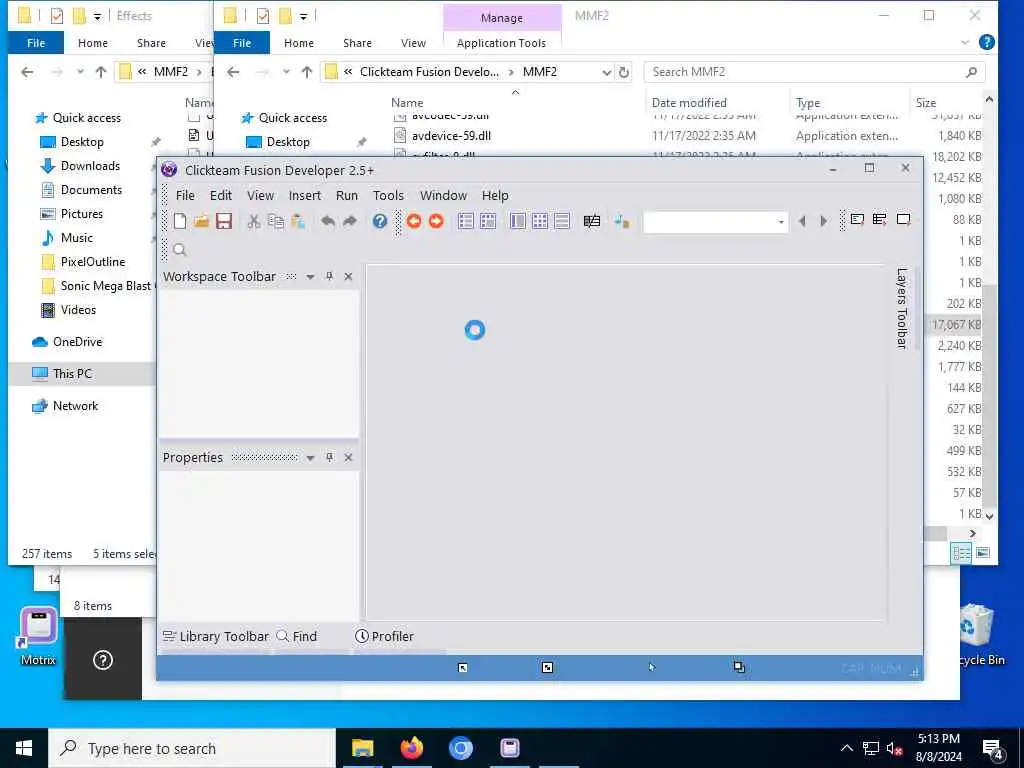Show hidden system tray icons
The height and width of the screenshot is (768, 1024).
[x=846, y=748]
